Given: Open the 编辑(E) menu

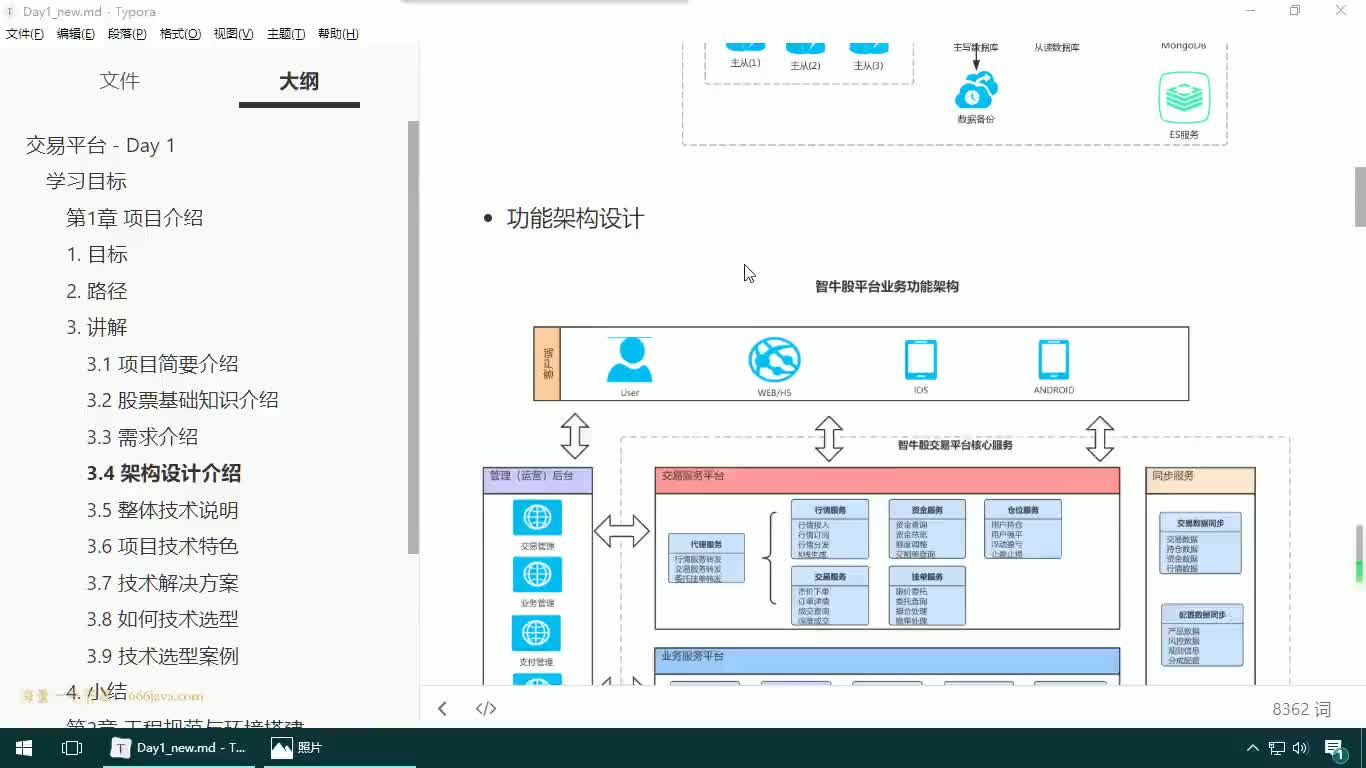Looking at the screenshot, I should click(x=76, y=34).
